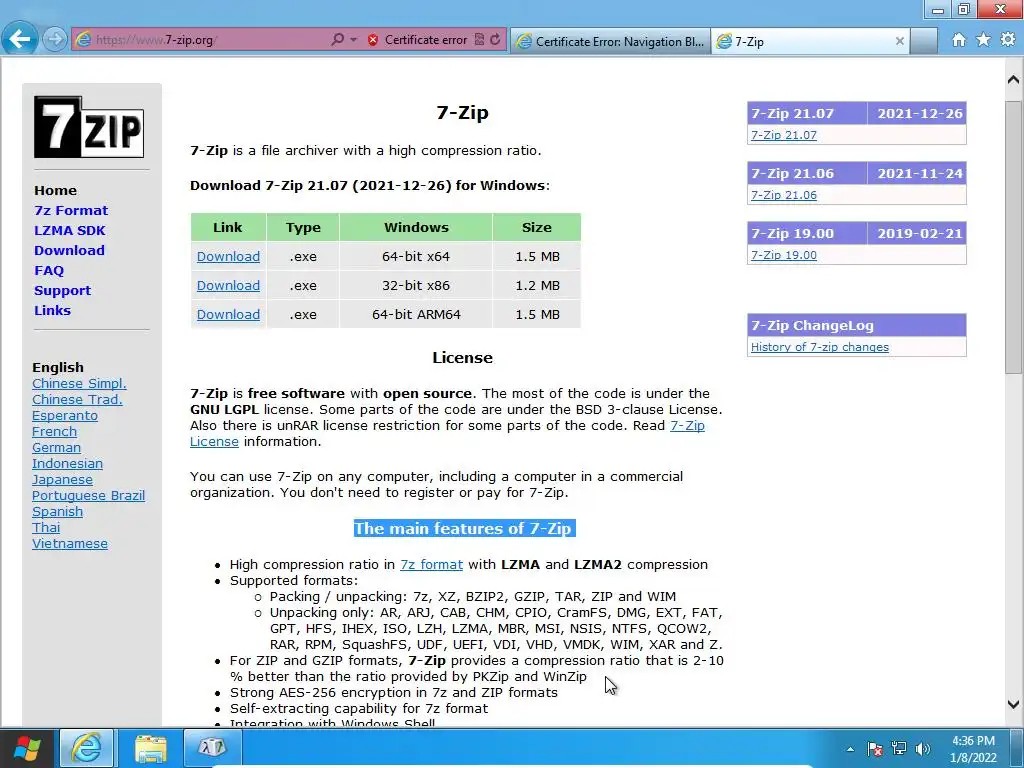Switch language to Esperanto
The width and height of the screenshot is (1024, 768).
point(65,415)
